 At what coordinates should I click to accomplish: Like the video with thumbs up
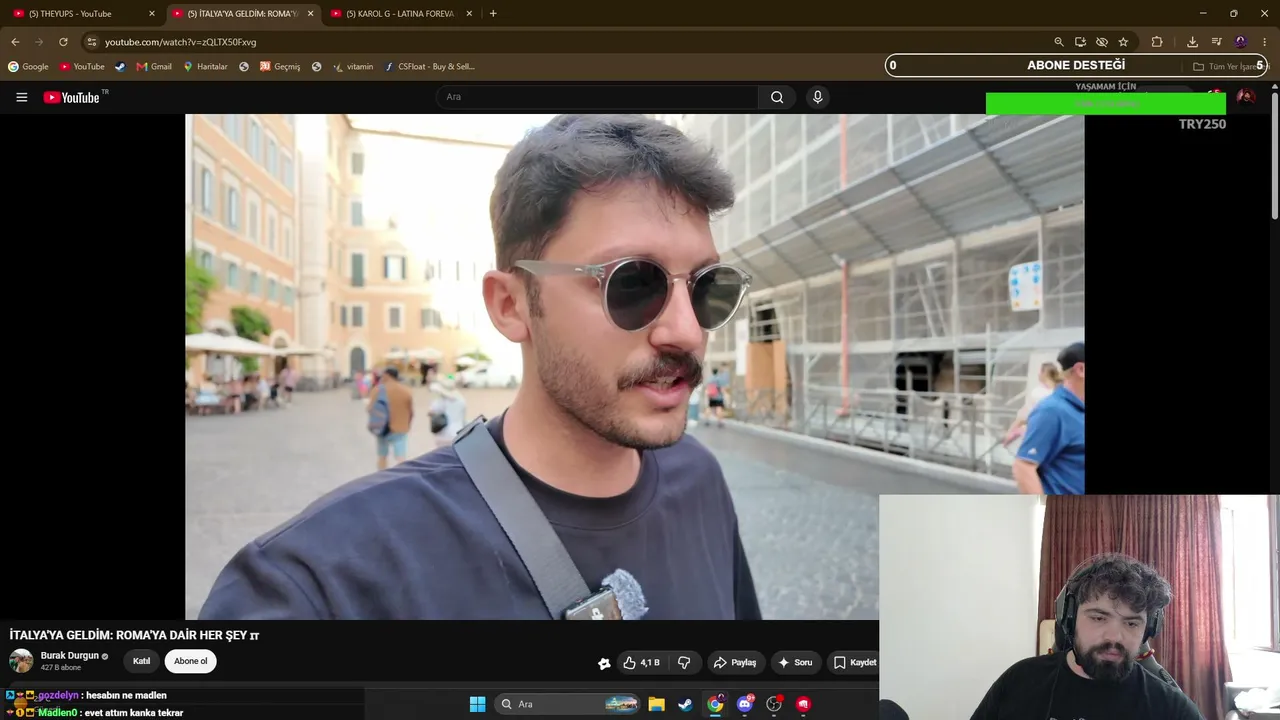(x=640, y=662)
